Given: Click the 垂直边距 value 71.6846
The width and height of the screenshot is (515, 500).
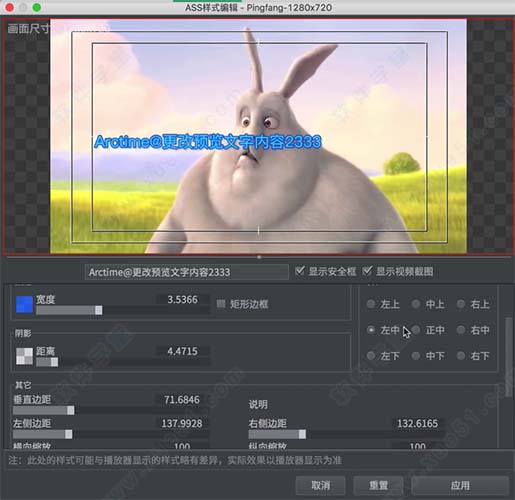Looking at the screenshot, I should pos(182,400).
